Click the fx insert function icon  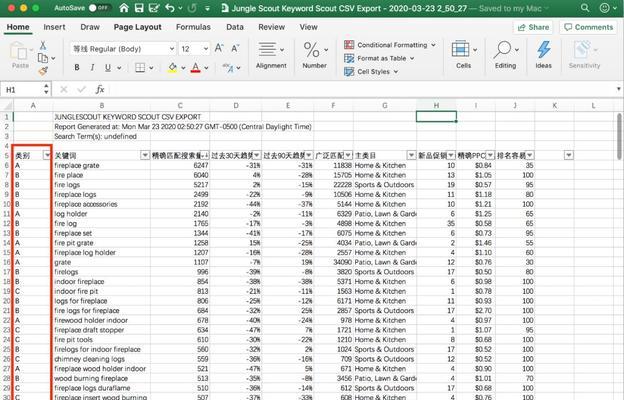(100, 90)
